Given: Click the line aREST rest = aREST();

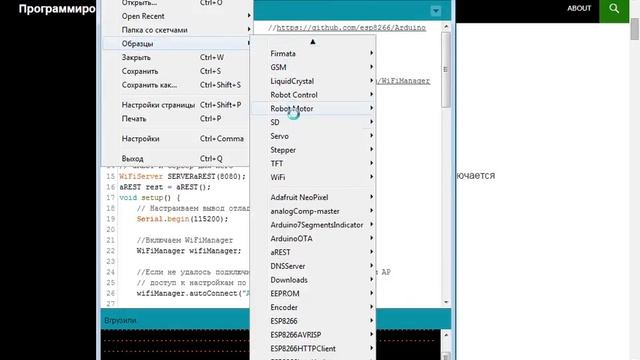Looking at the screenshot, I should pos(165,187).
